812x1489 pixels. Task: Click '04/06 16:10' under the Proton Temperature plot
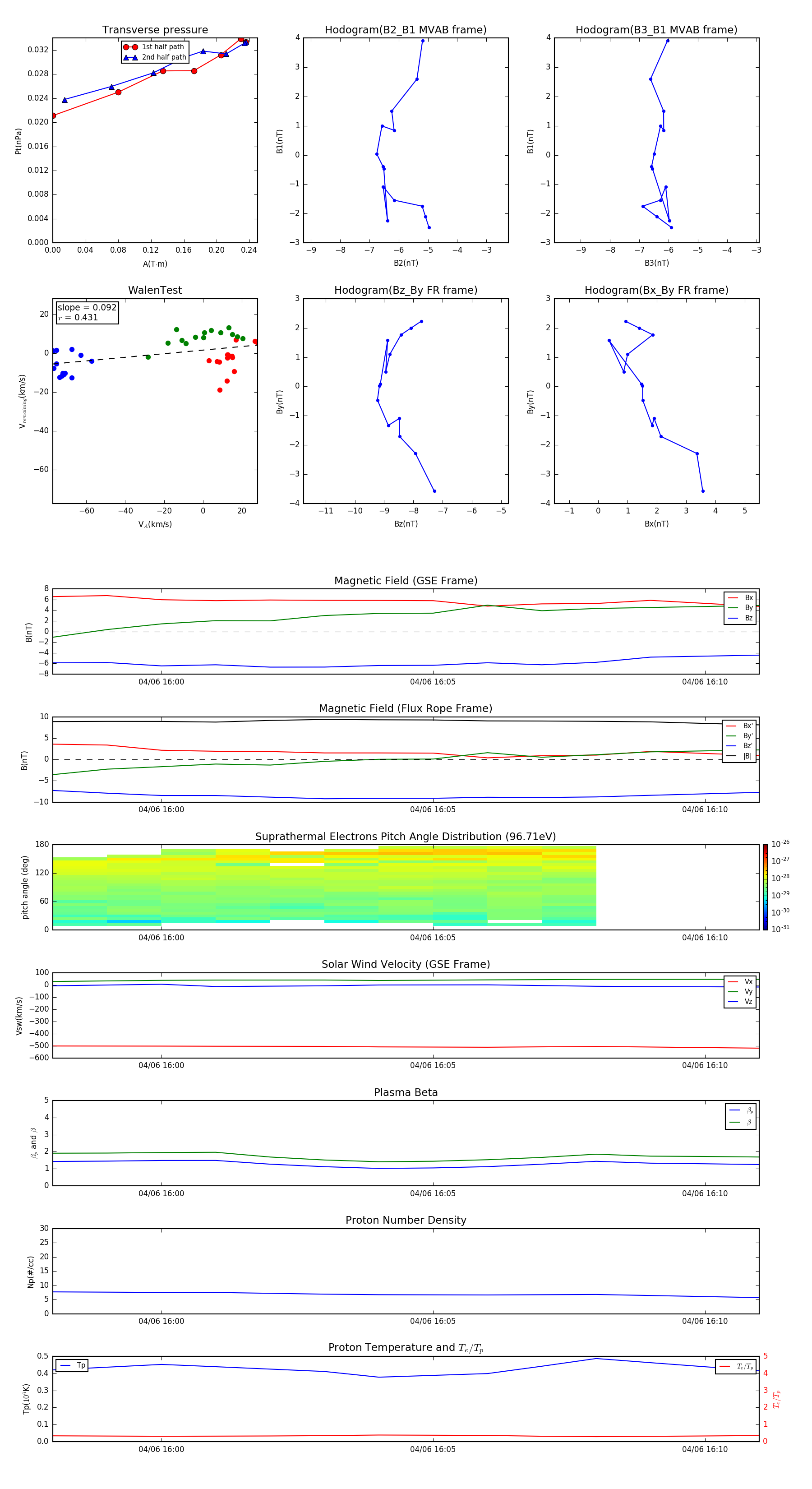click(x=705, y=1449)
